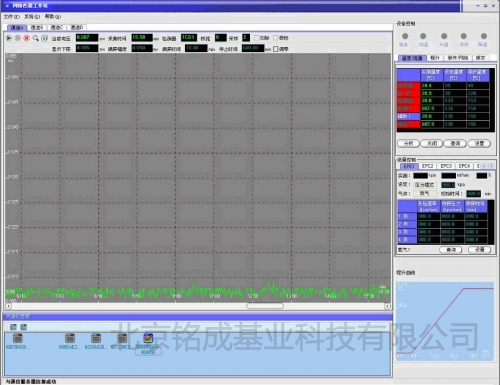Click the 显示下限 input field
Image resolution: width=500 pixels, height=385 pixels.
87,48
